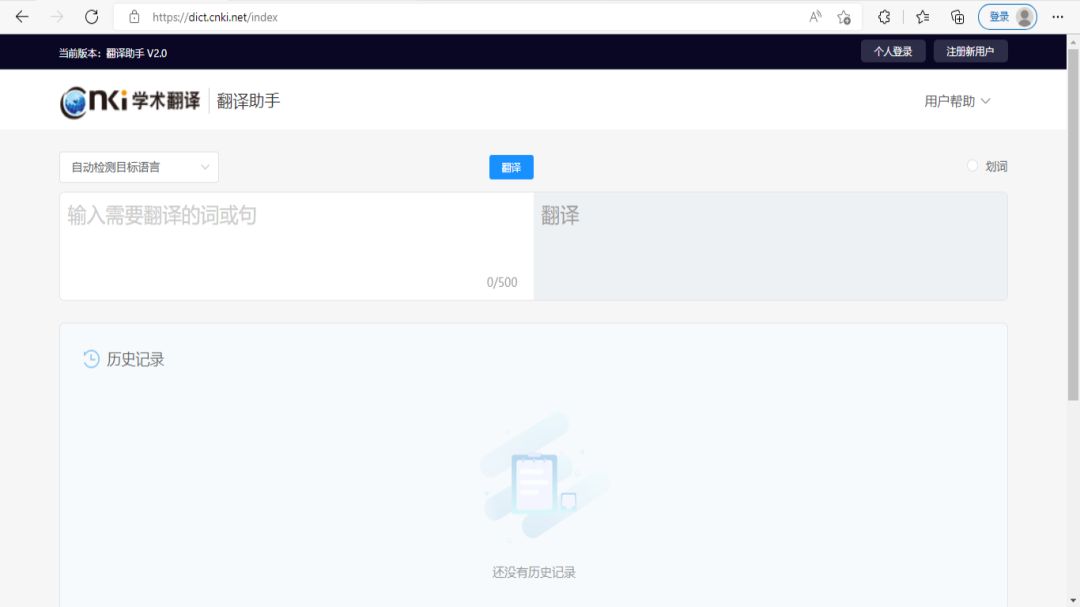Refresh the current page
The width and height of the screenshot is (1080, 607).
(x=91, y=17)
